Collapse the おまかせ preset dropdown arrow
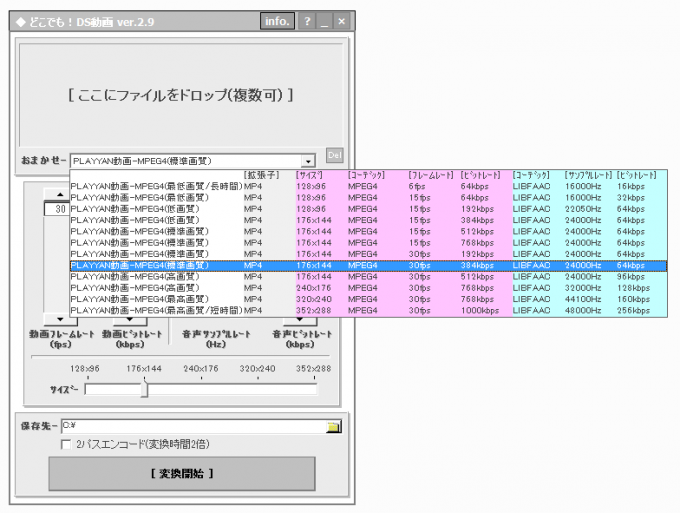Image resolution: width=680 pixels, height=513 pixels. 309,160
